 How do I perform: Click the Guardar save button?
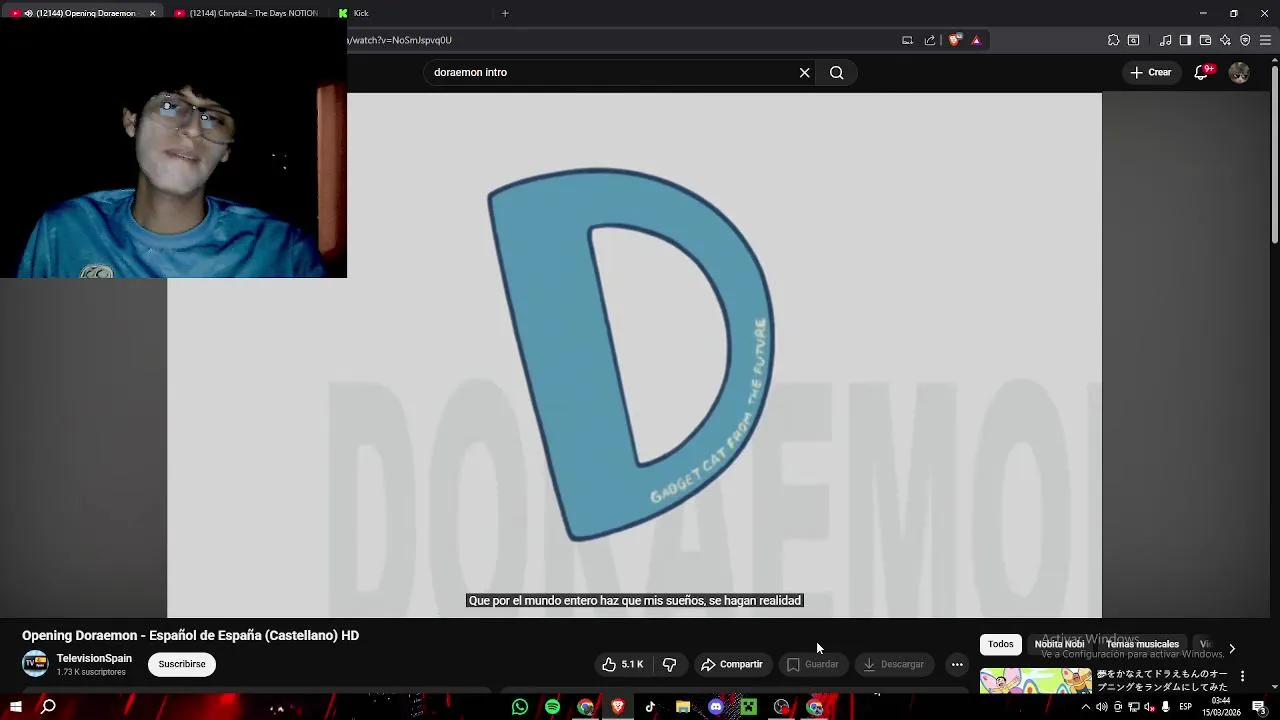(x=812, y=664)
